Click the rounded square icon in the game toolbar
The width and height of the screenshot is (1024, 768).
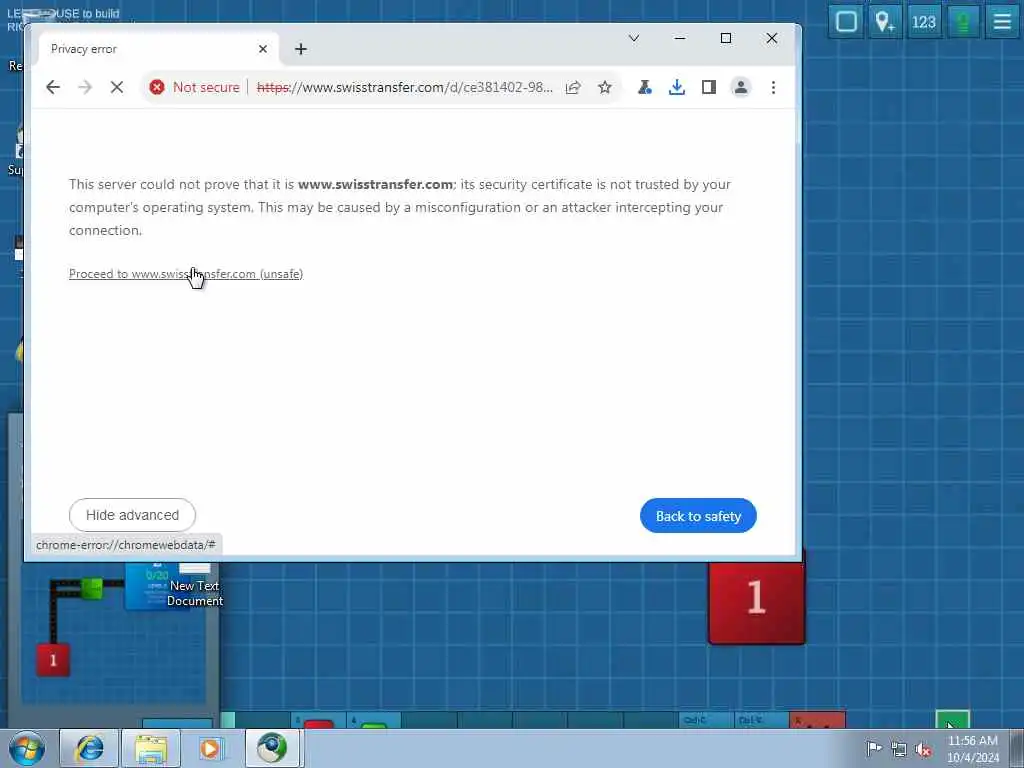[846, 22]
